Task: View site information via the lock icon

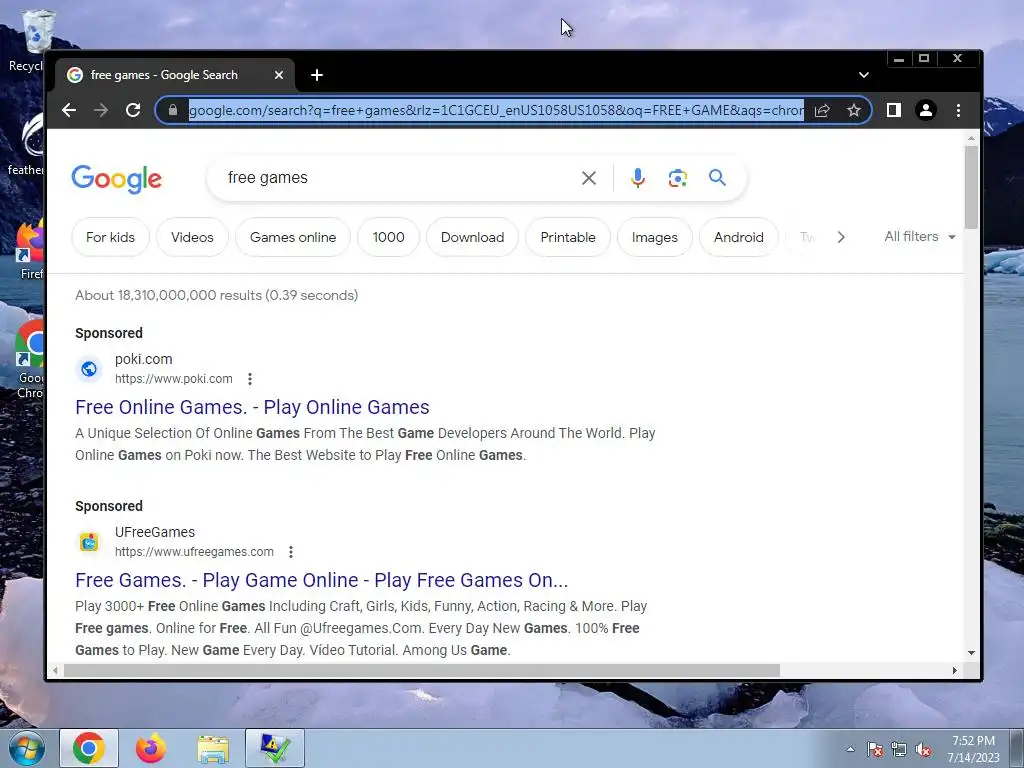Action: point(173,110)
